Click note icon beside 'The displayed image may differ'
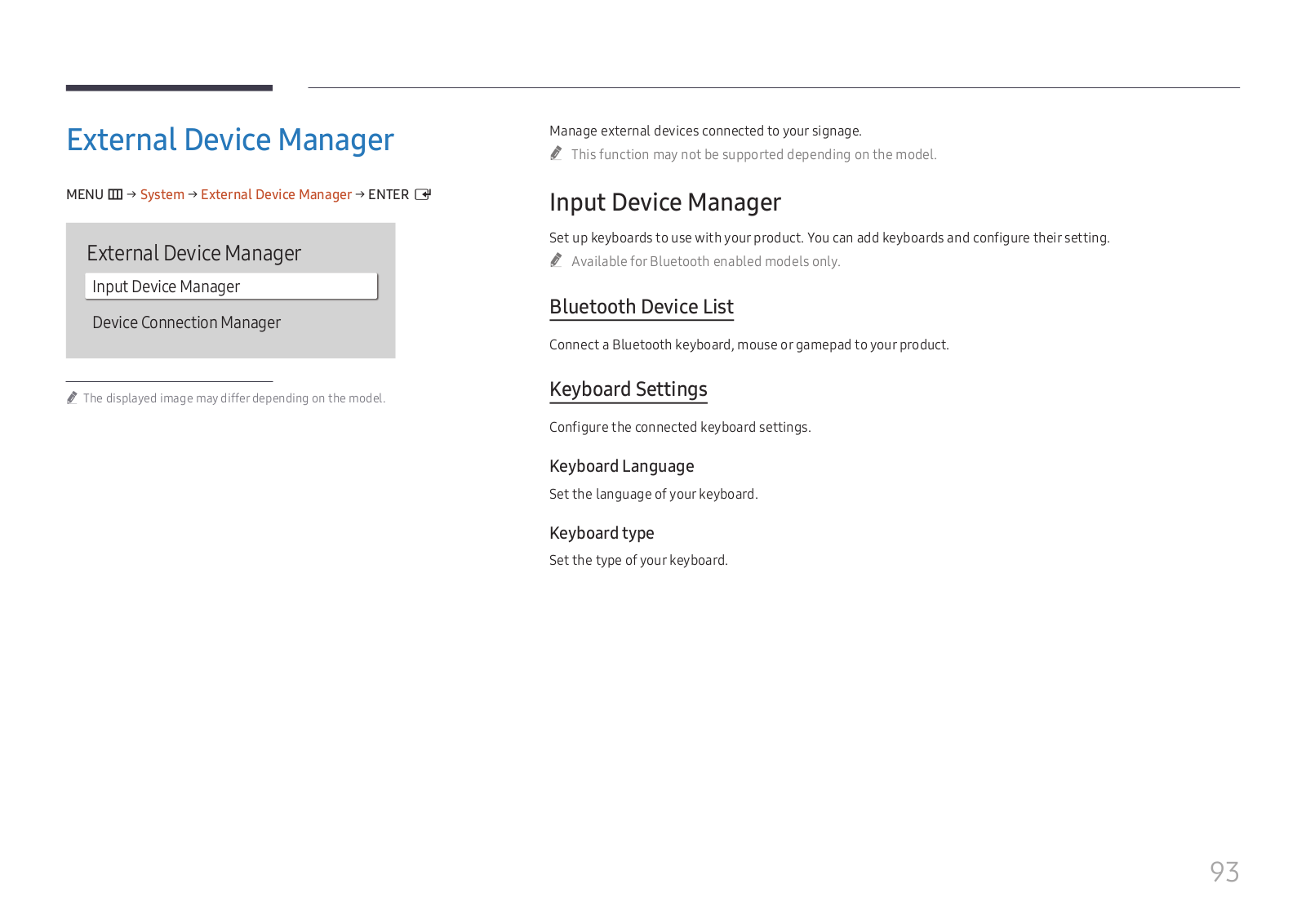 point(72,398)
